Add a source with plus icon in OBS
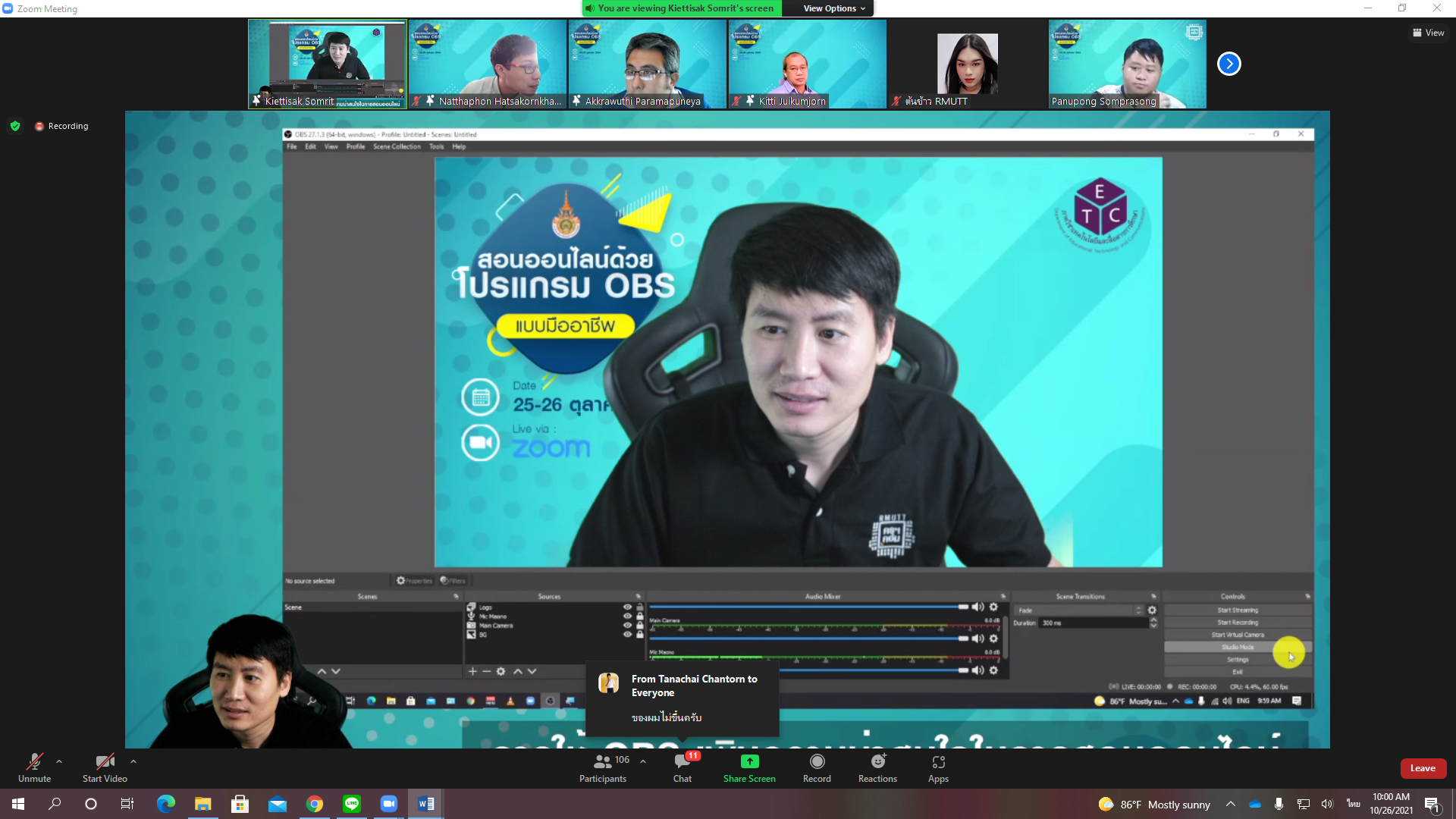 coord(472,671)
